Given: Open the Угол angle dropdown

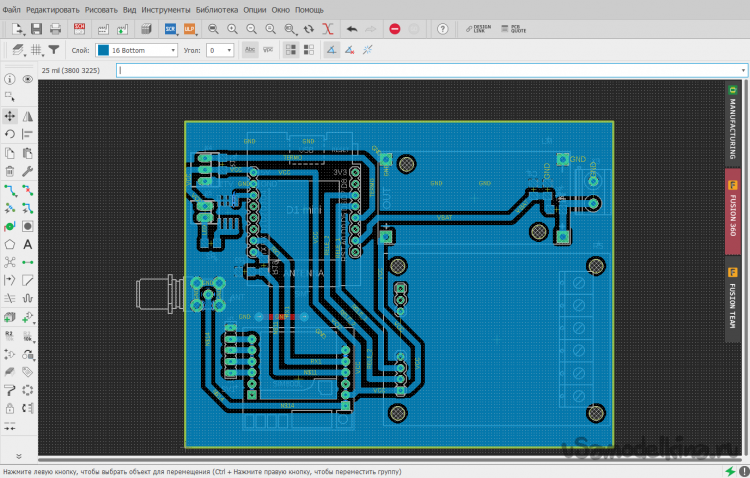Looking at the screenshot, I should [219, 49].
